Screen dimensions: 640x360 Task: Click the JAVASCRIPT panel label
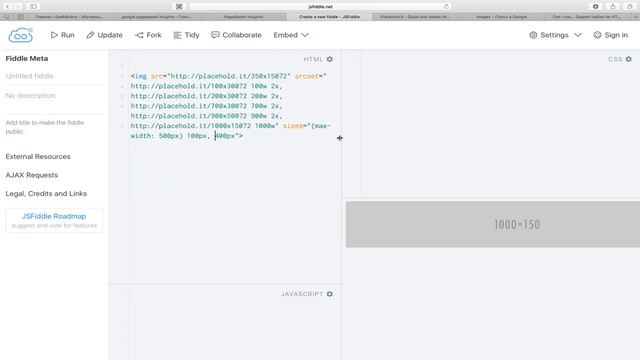302,294
